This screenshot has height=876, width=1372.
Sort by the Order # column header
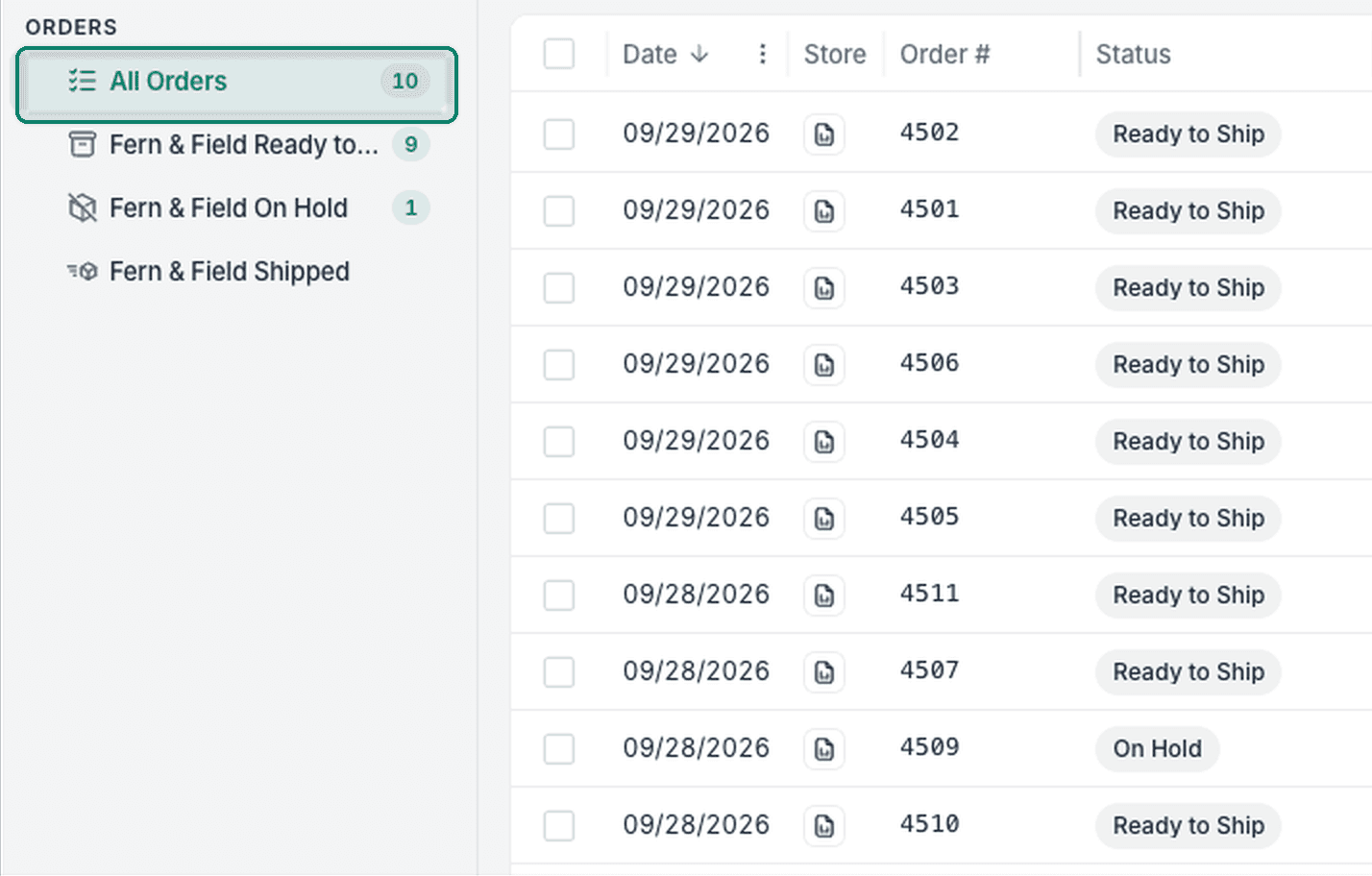pos(944,55)
